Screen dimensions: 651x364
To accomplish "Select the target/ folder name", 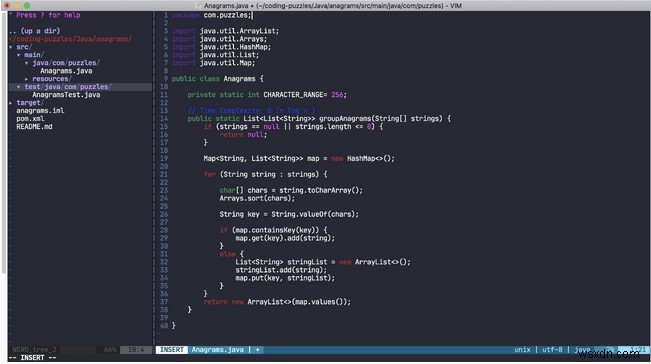I will 30,103.
